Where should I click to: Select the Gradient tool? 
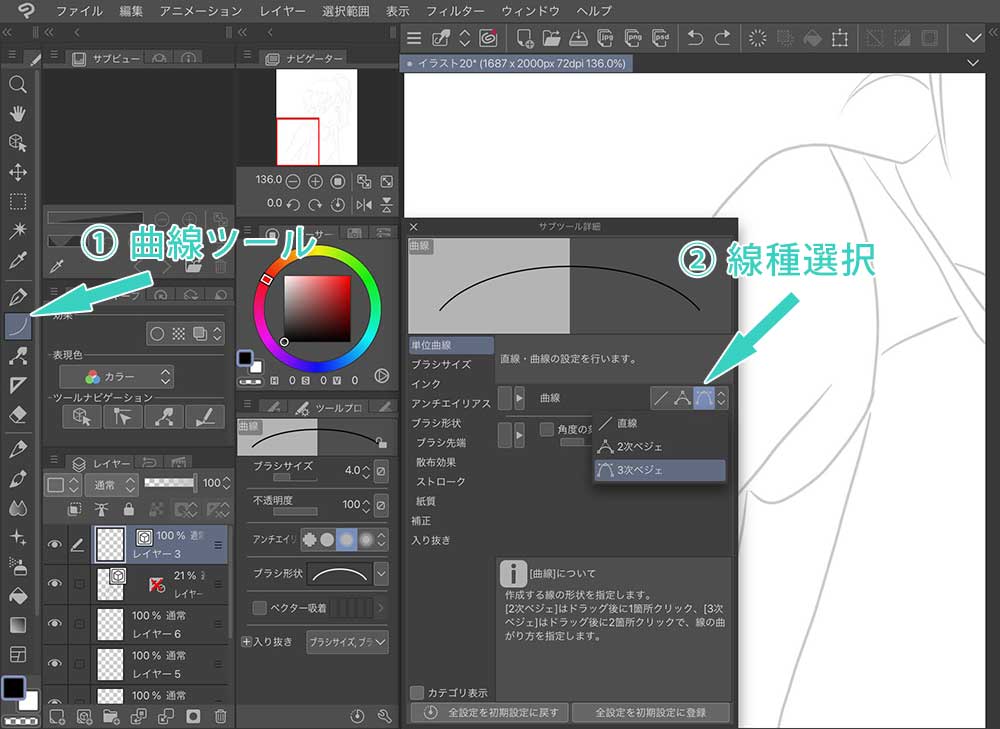[x=18, y=625]
